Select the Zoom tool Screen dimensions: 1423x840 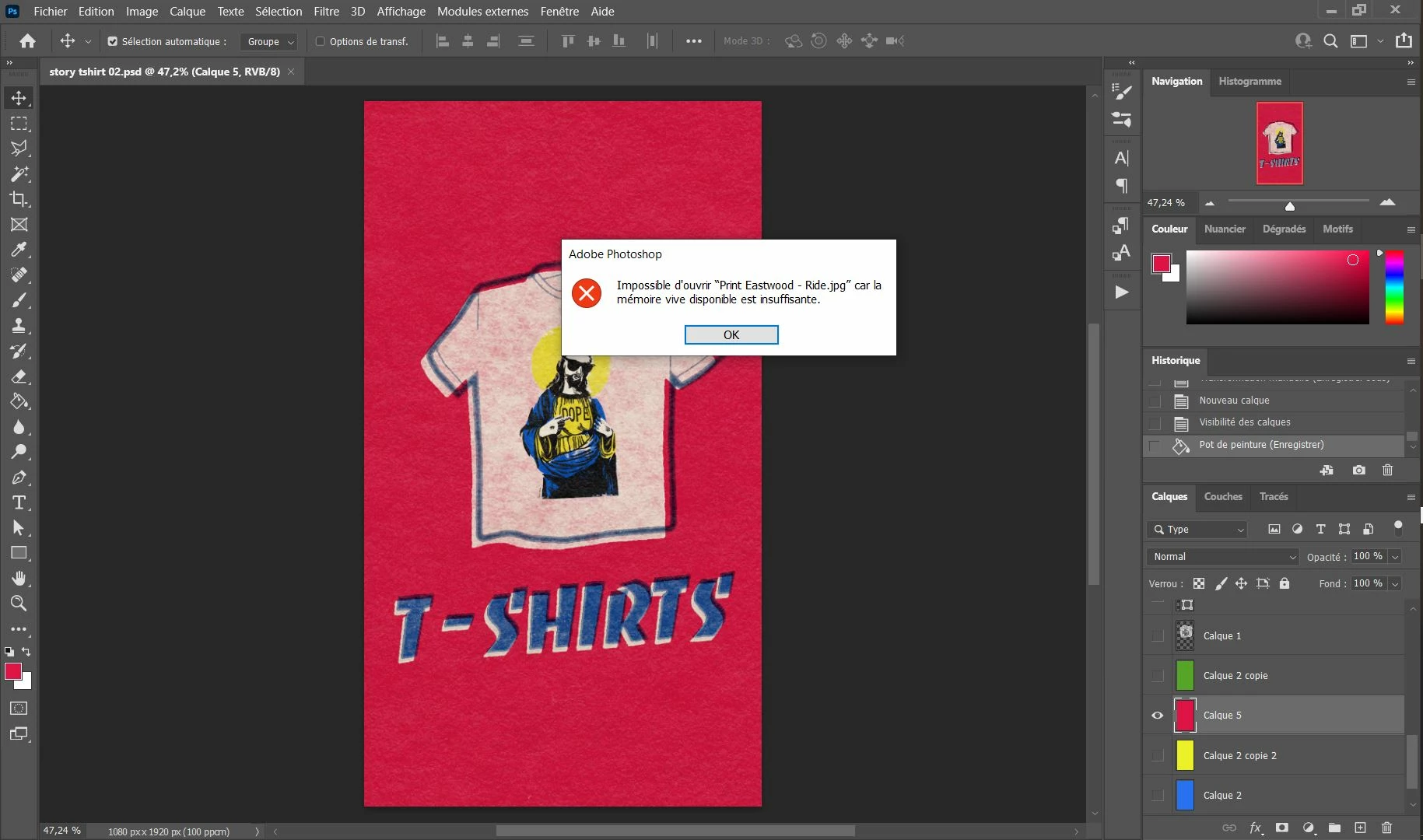click(x=19, y=604)
